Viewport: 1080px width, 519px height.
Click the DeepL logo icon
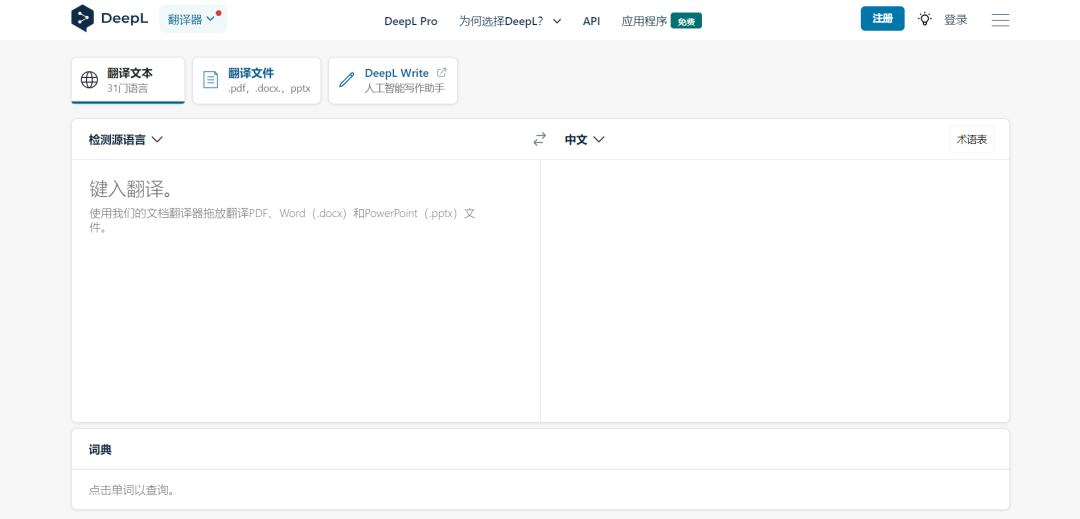(x=83, y=18)
